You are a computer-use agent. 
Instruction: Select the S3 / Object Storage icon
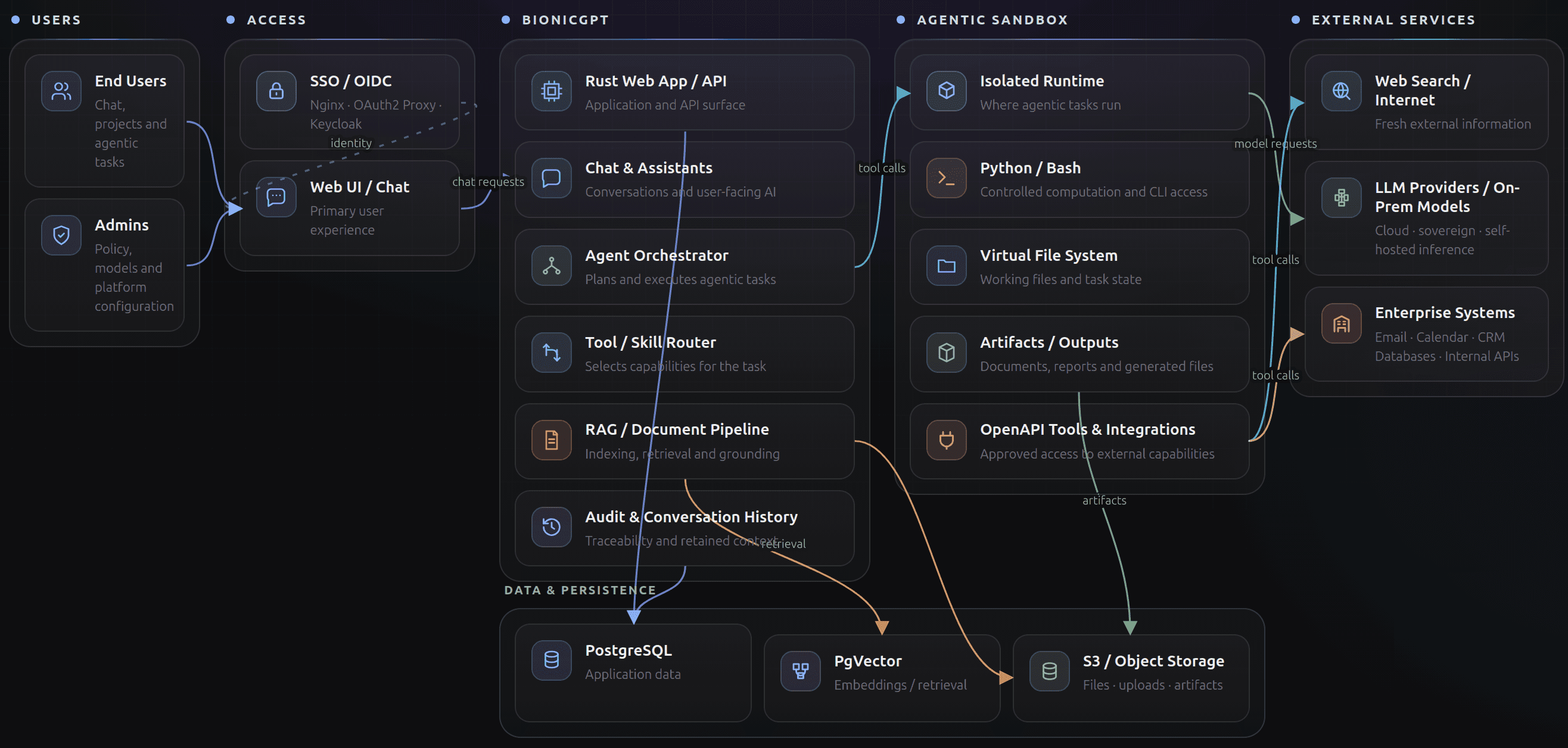point(1049,671)
